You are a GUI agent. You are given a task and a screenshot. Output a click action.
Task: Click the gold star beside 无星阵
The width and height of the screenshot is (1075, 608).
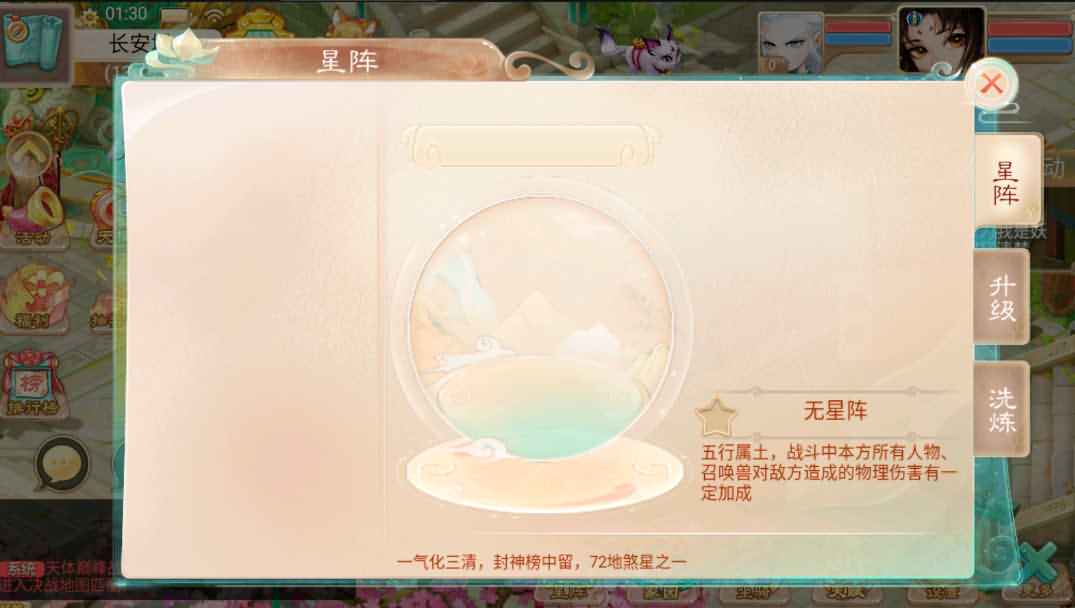tap(716, 416)
